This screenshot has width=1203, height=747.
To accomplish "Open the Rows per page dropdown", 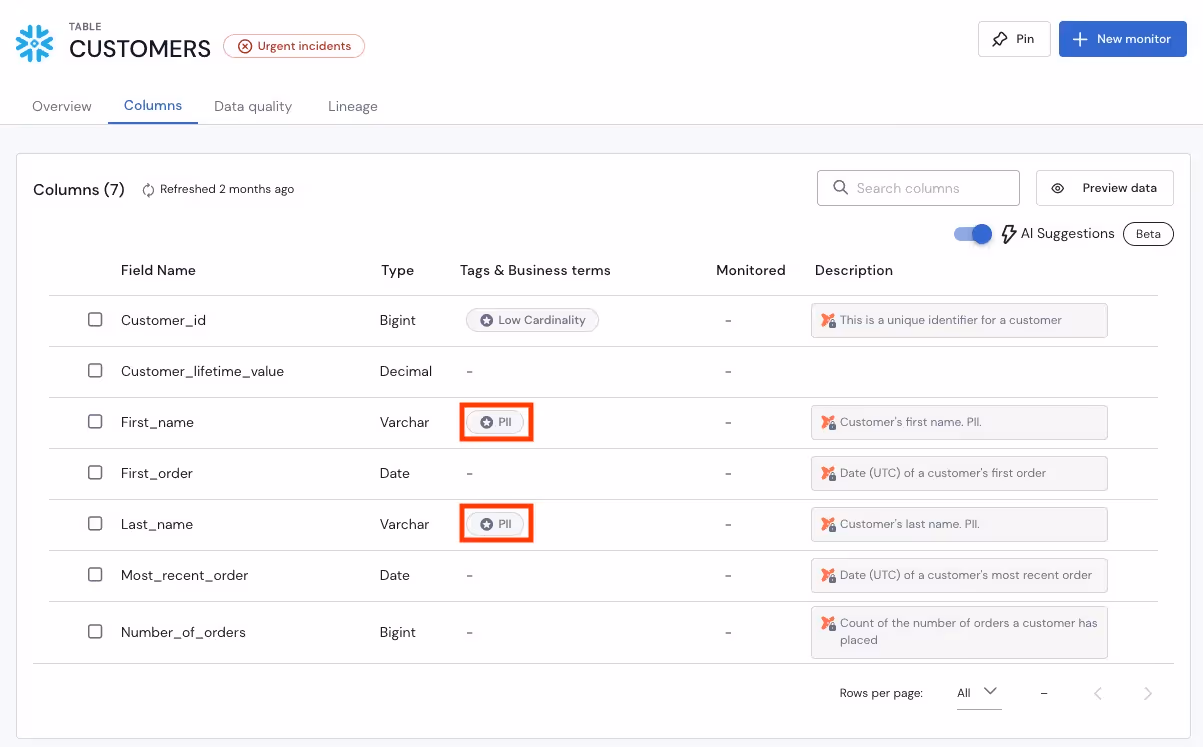I will click(978, 693).
